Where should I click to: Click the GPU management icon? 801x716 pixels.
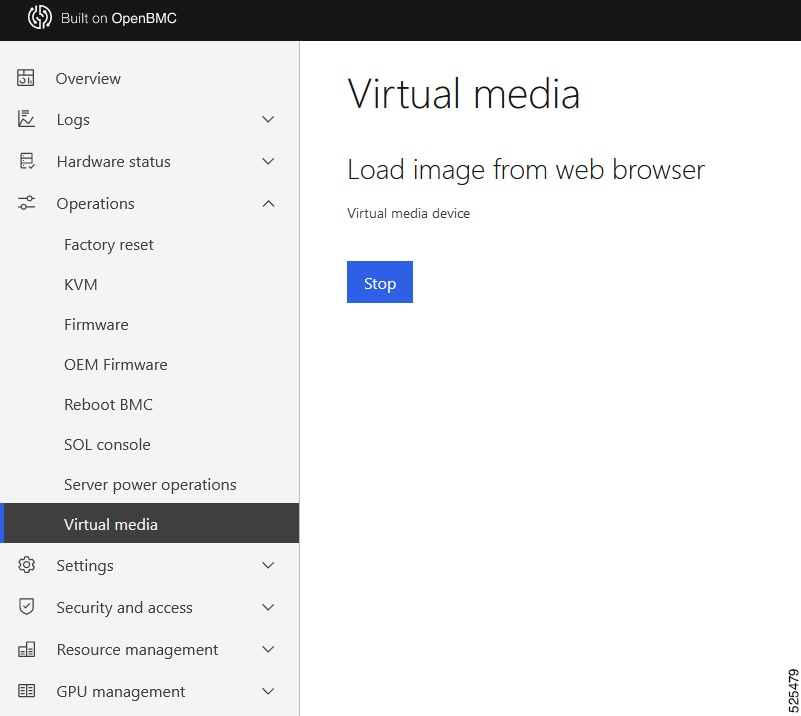(26, 691)
